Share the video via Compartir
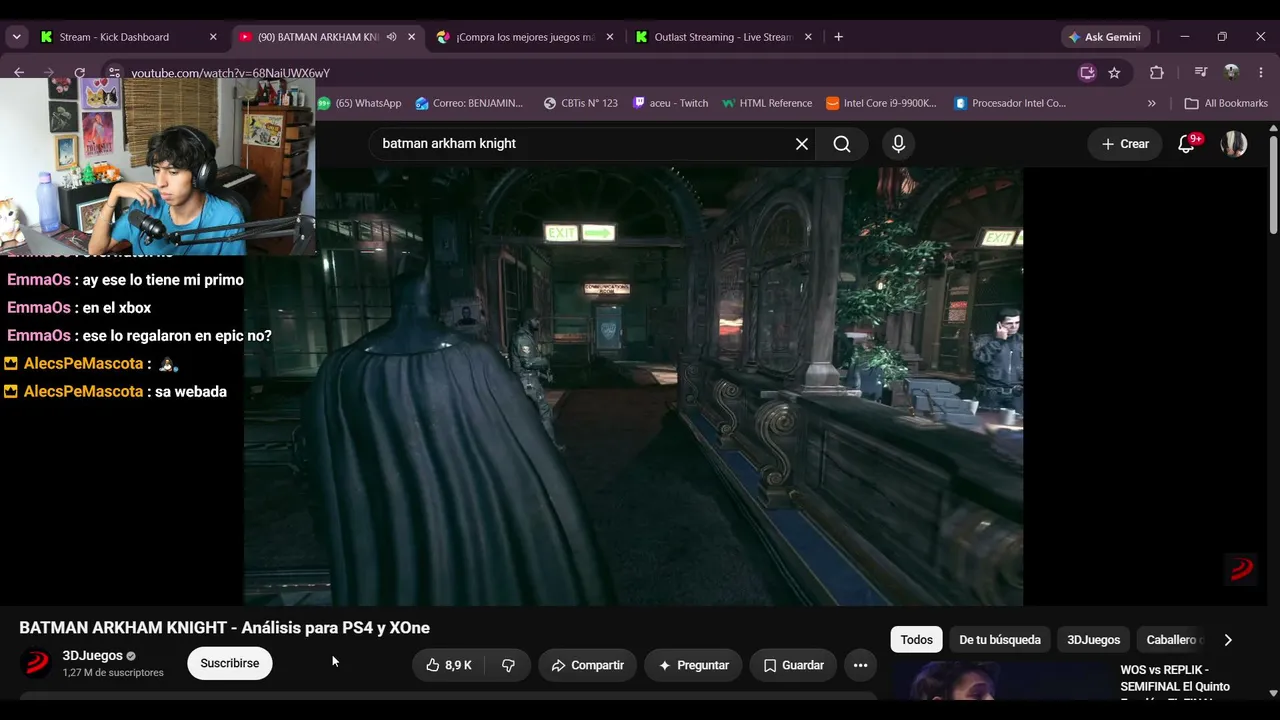 point(587,665)
